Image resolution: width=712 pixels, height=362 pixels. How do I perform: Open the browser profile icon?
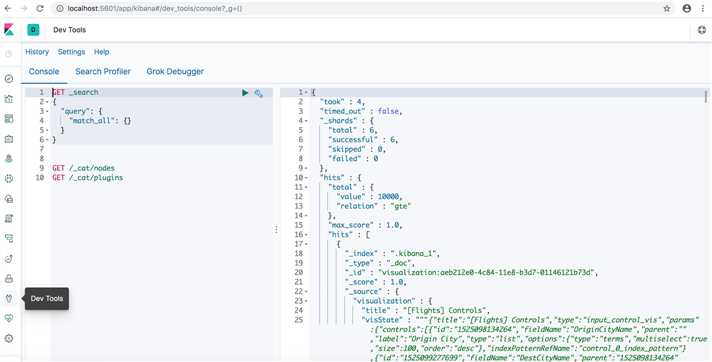(x=687, y=8)
